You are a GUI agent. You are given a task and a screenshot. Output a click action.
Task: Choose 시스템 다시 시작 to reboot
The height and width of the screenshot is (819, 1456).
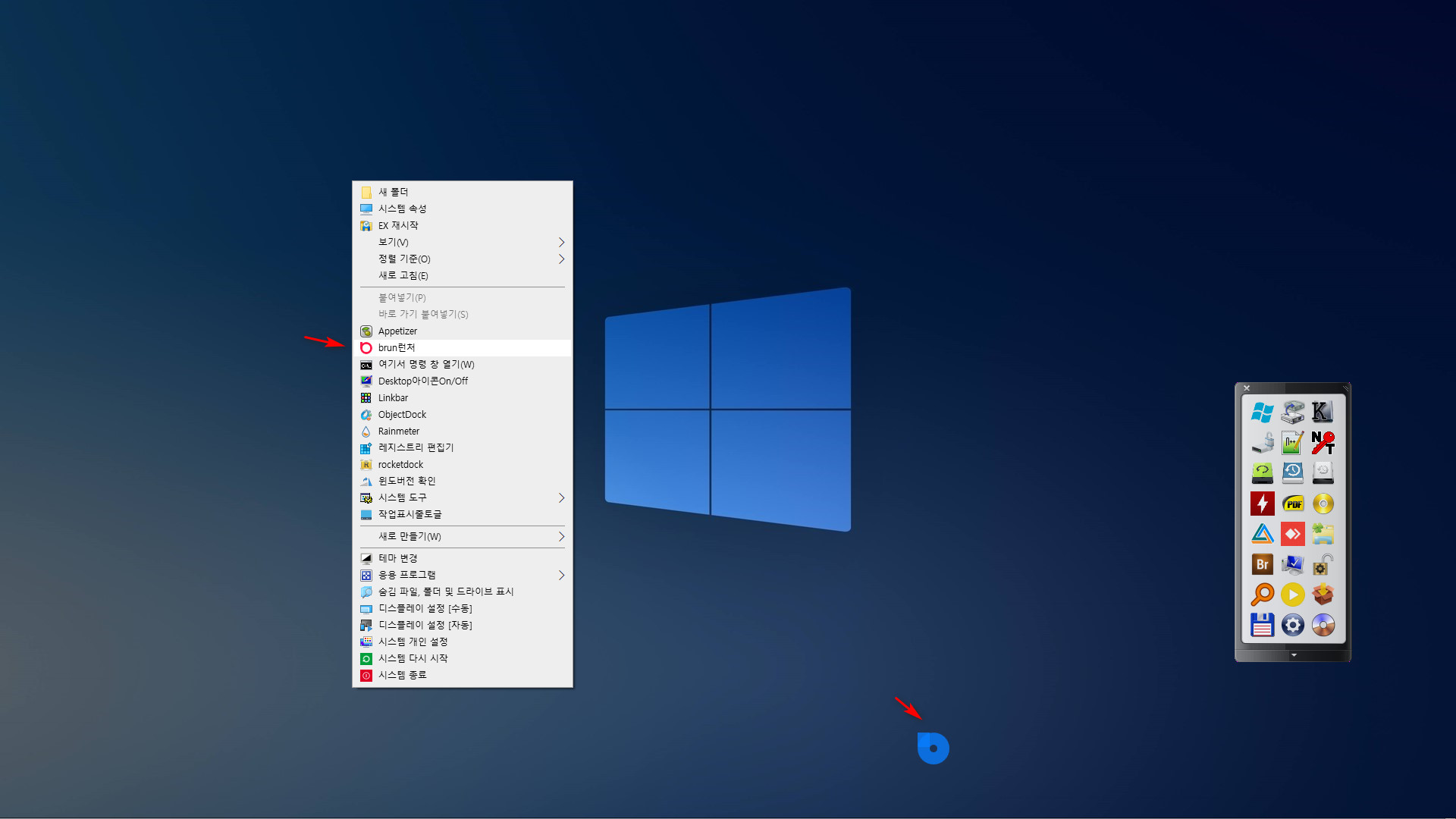tap(463, 659)
